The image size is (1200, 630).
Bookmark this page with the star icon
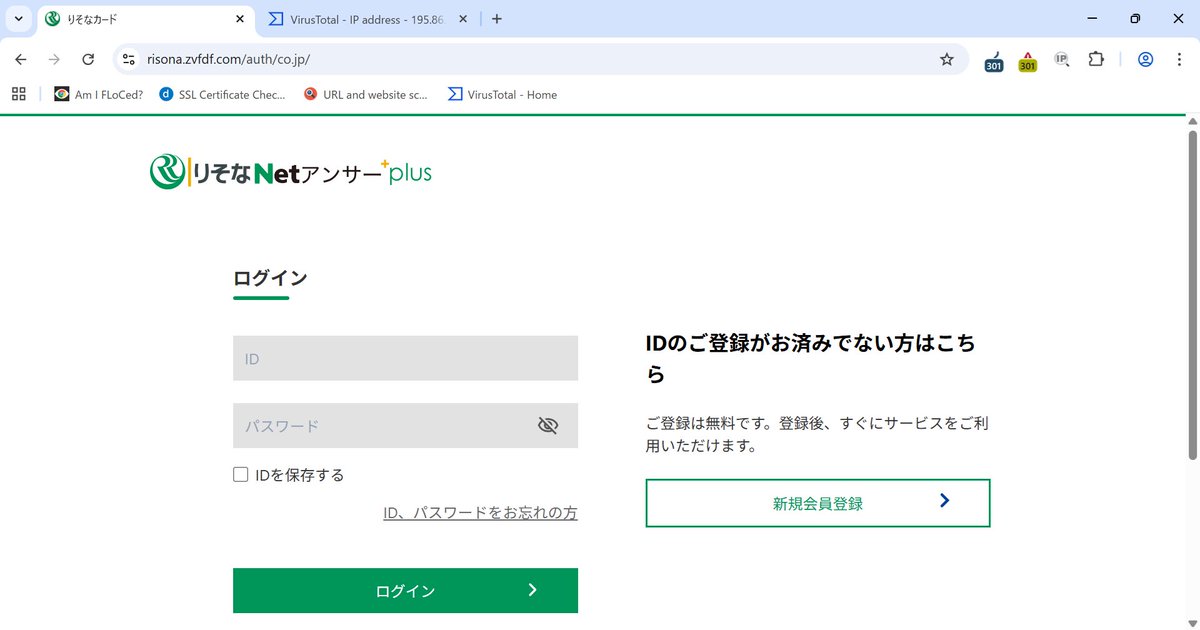[x=946, y=59]
